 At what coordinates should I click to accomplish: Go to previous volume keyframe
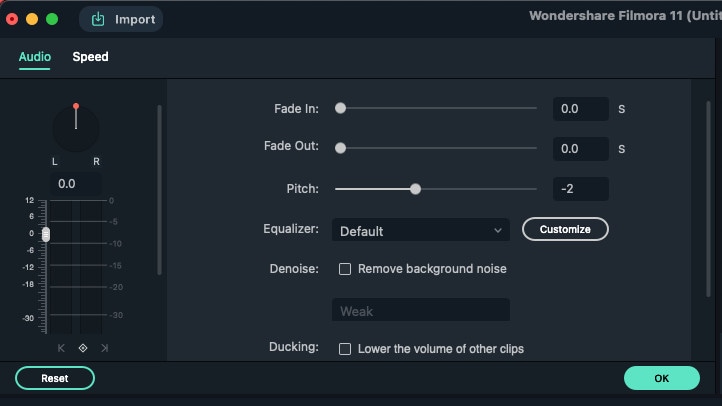point(62,348)
